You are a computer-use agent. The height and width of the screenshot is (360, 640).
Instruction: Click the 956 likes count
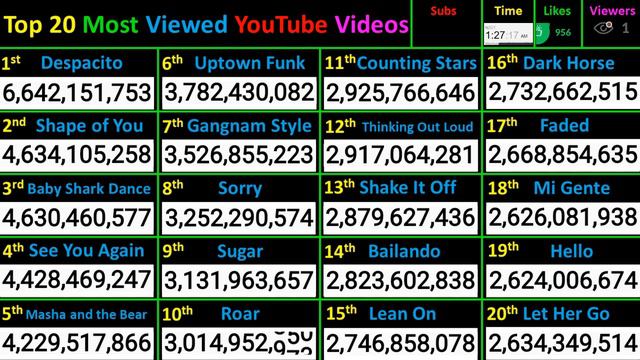point(563,32)
